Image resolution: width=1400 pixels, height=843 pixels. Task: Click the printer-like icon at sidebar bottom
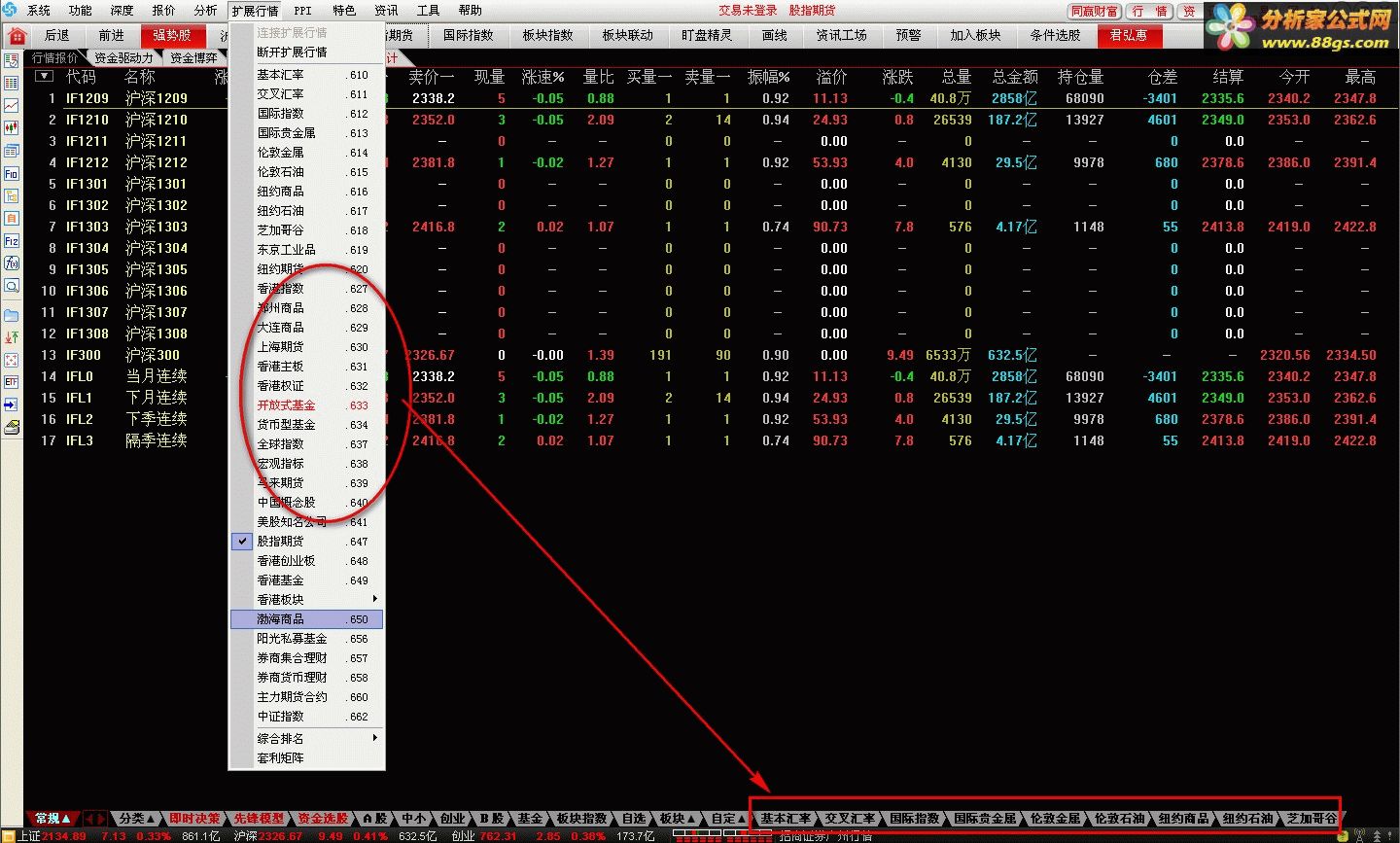(12, 427)
